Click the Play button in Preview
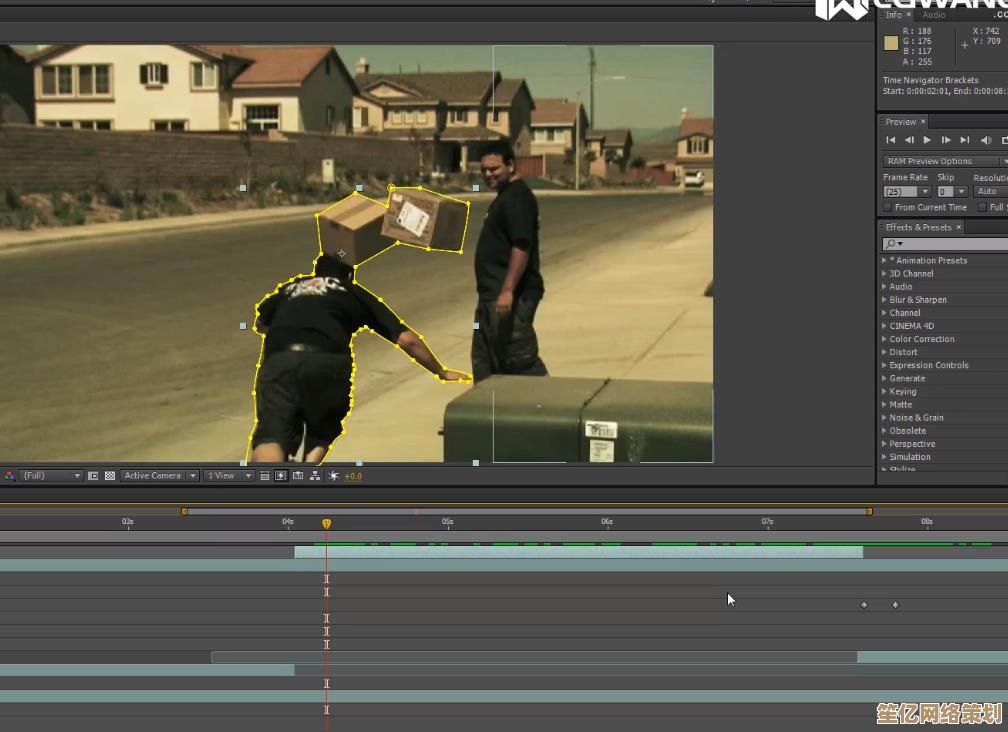Image resolution: width=1008 pixels, height=732 pixels. pyautogui.click(x=927, y=140)
